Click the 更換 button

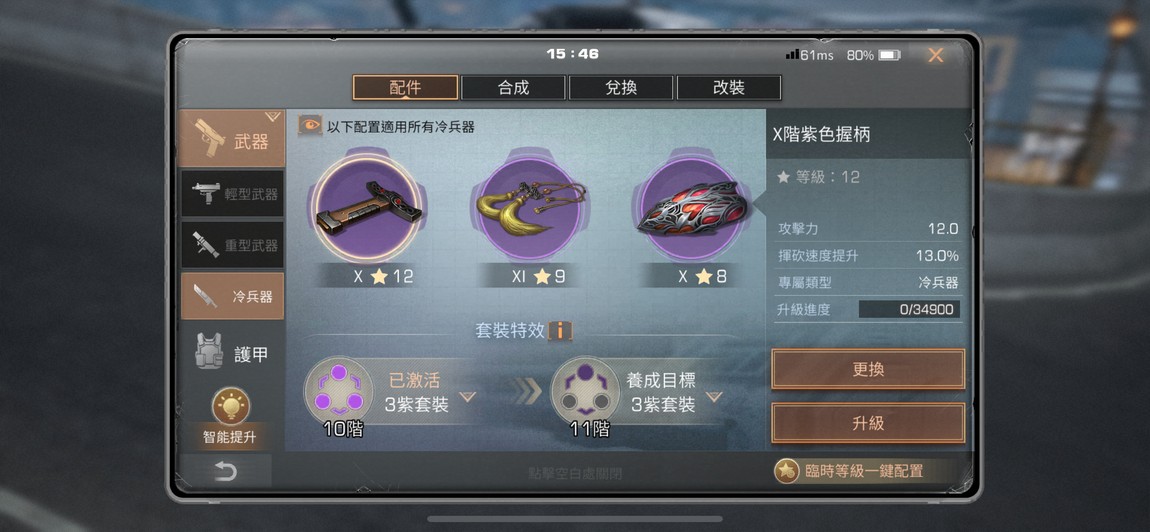(x=868, y=369)
